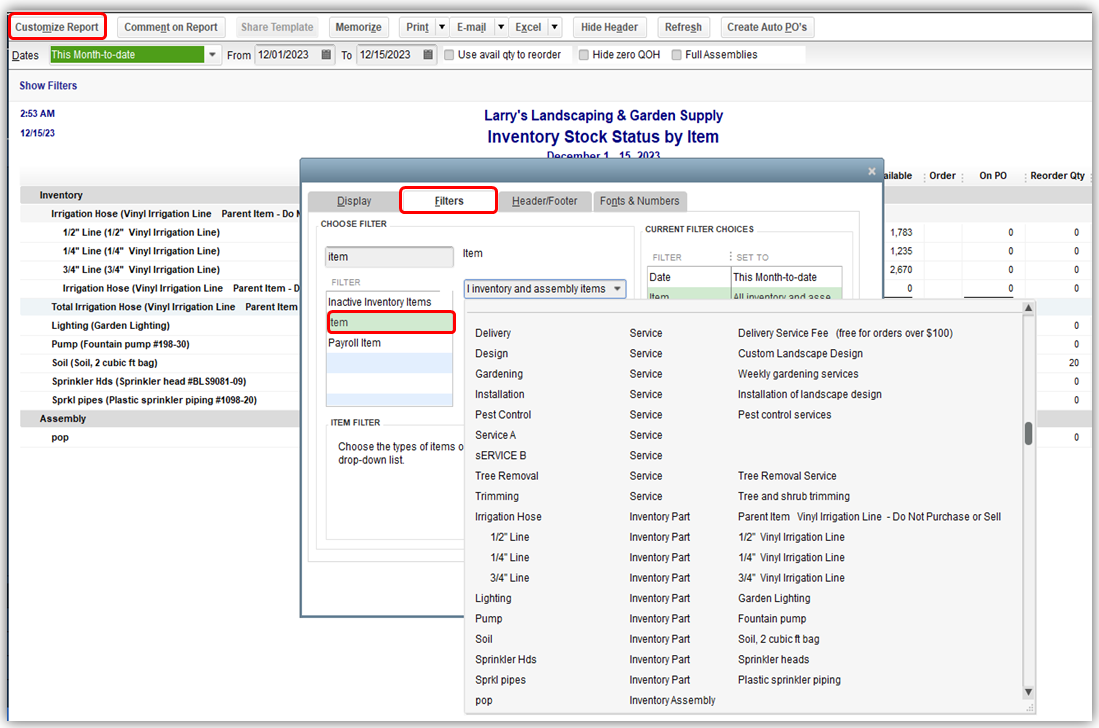
Task: Check the Full Assemblies option
Action: [x=676, y=55]
